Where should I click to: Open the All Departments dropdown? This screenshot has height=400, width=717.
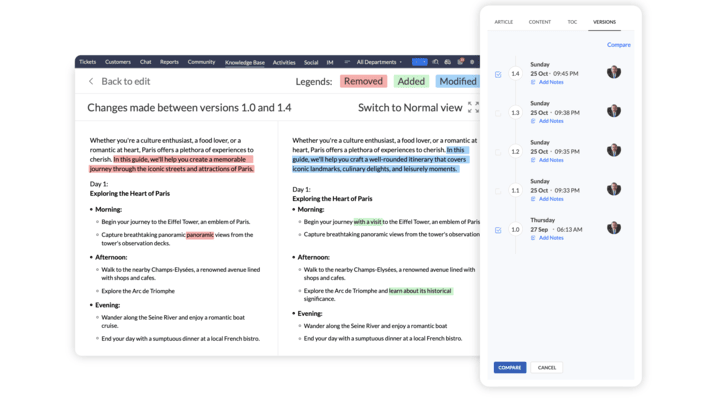tap(379, 62)
